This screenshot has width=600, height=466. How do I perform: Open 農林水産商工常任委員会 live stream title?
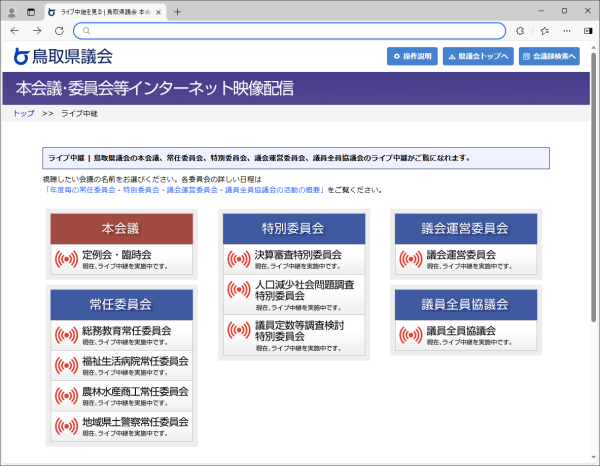[135, 392]
